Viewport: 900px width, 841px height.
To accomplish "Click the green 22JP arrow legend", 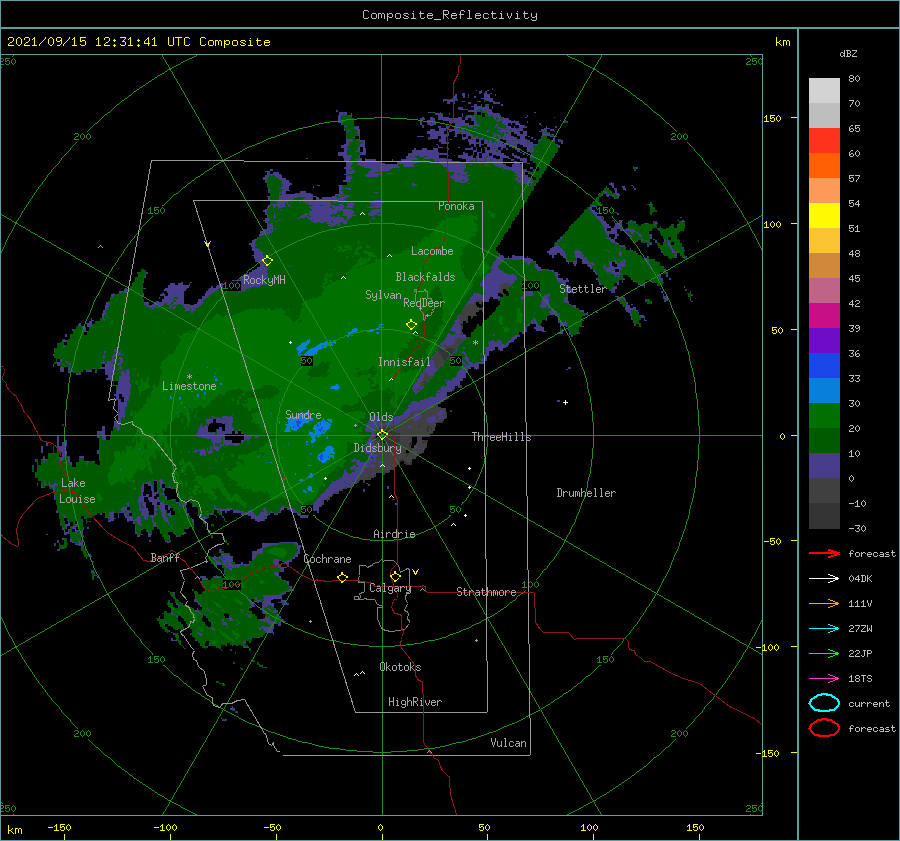I will pos(824,653).
